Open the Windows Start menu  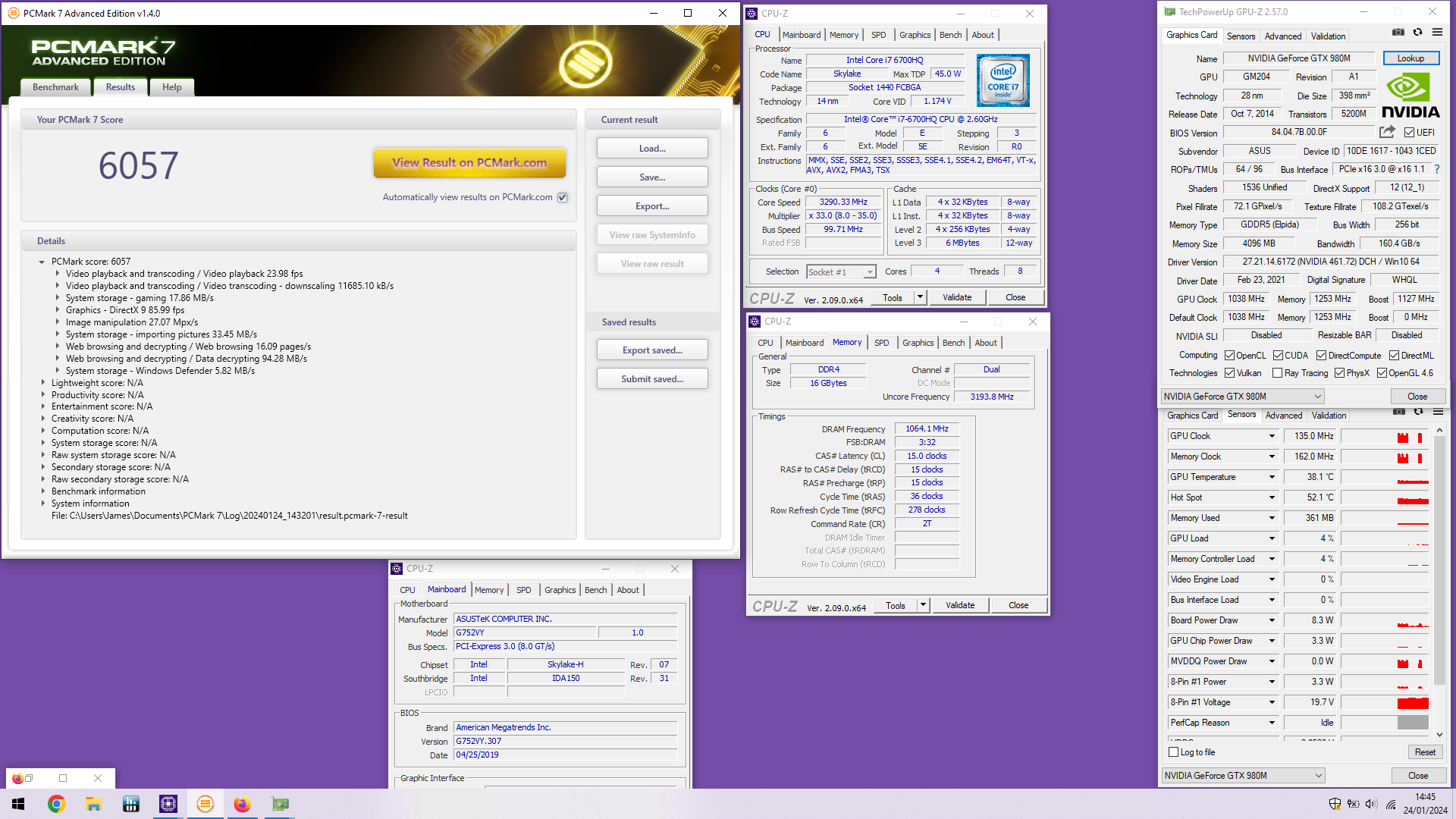click(18, 804)
